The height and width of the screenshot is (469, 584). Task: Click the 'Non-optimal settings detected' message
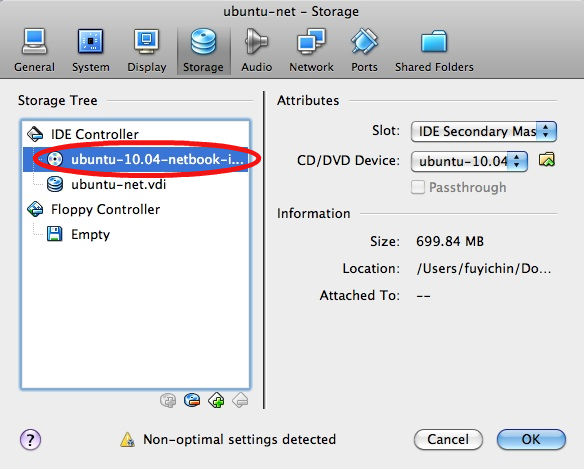[239, 440]
